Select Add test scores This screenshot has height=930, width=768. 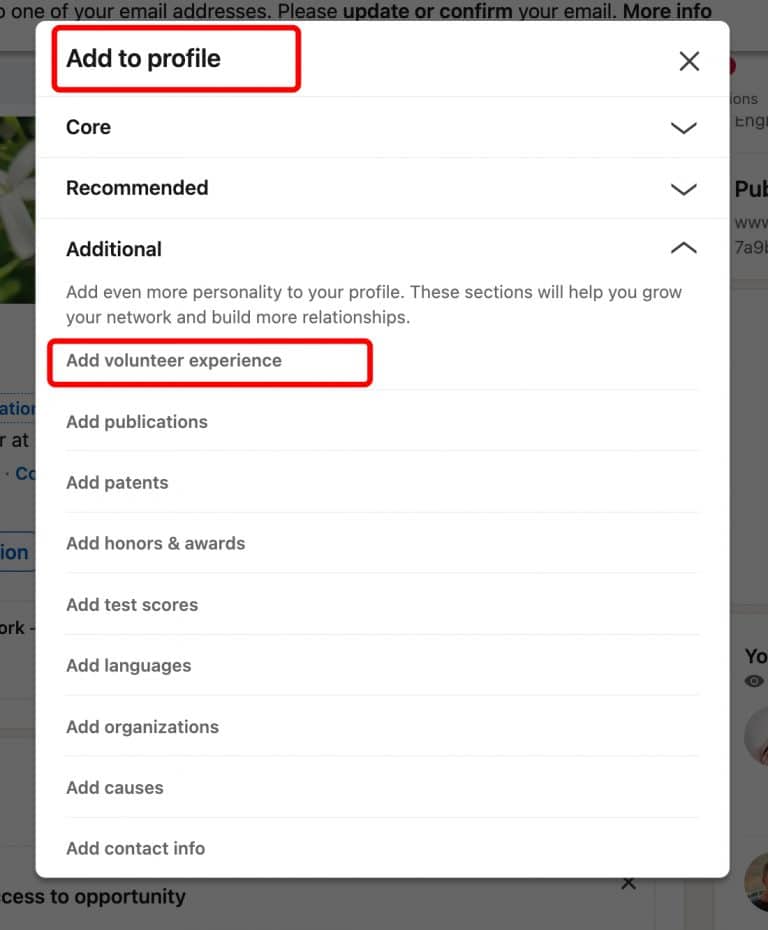[x=132, y=604]
